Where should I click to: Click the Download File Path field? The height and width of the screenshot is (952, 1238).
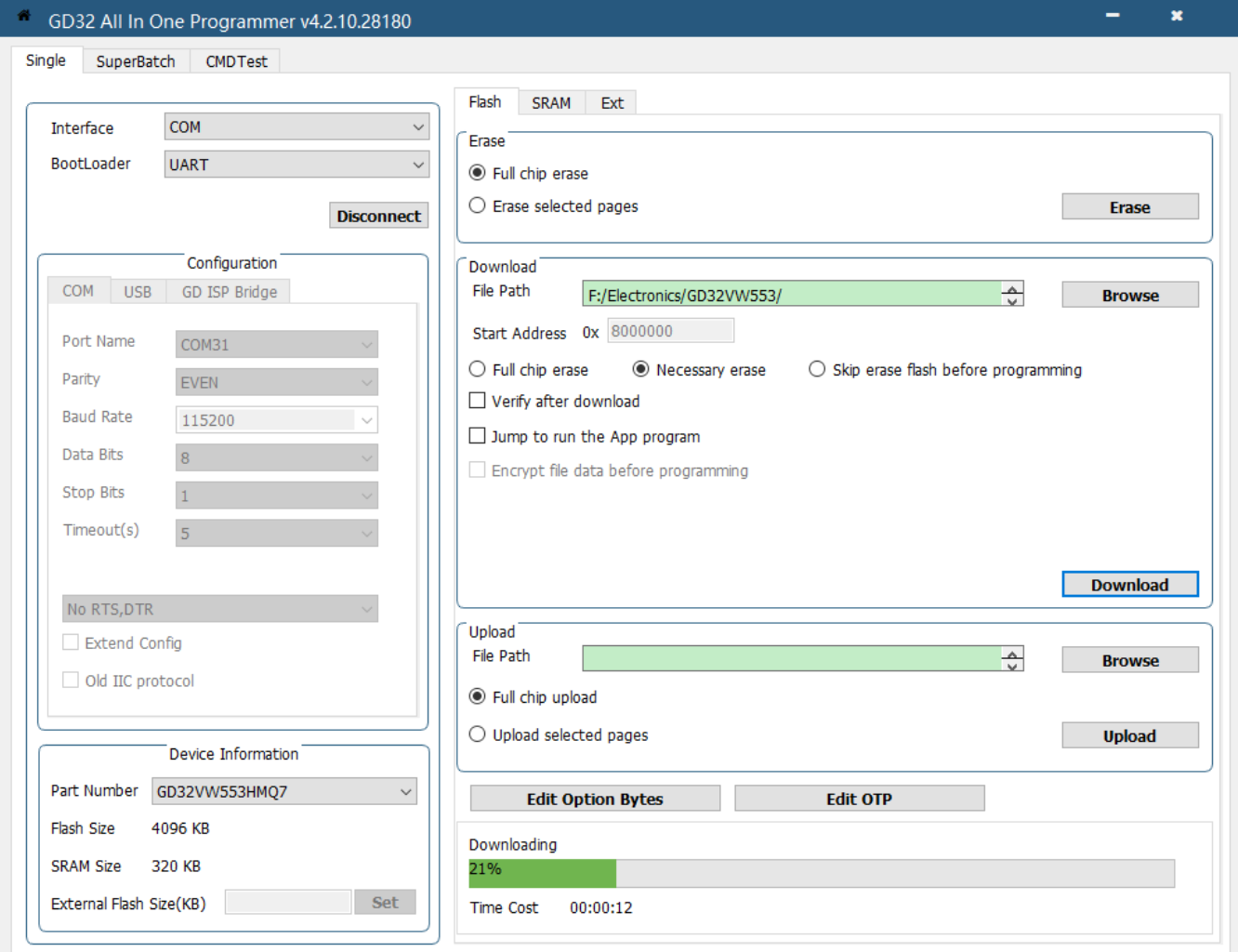click(792, 294)
